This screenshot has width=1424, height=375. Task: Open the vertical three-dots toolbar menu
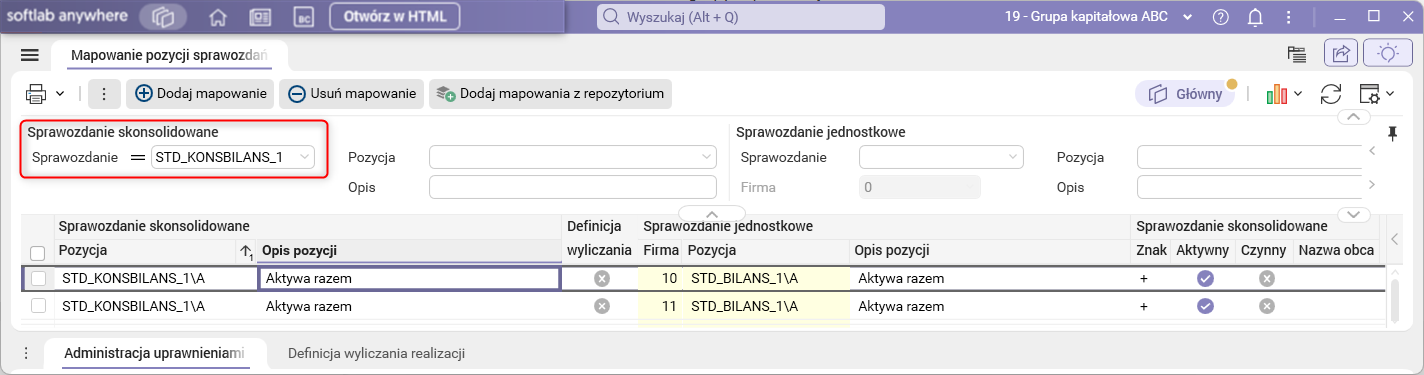click(104, 94)
